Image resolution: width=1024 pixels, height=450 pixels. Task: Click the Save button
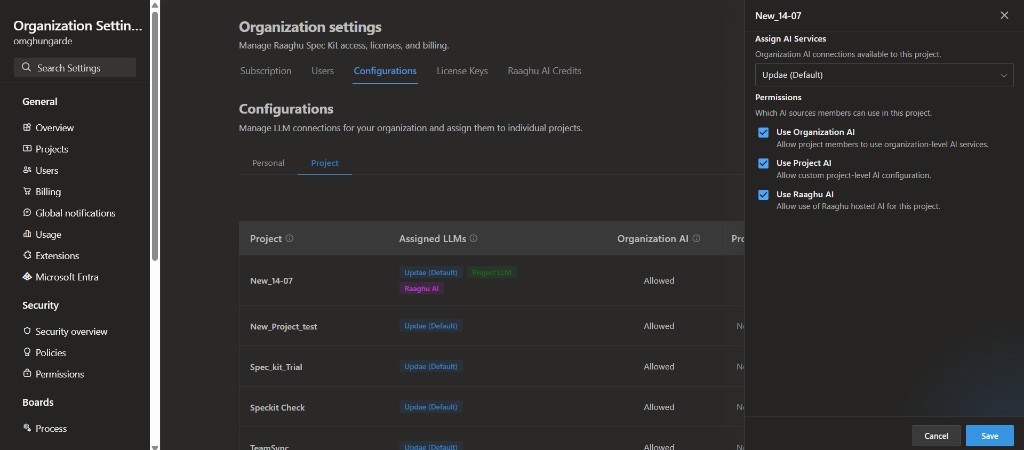coord(989,436)
